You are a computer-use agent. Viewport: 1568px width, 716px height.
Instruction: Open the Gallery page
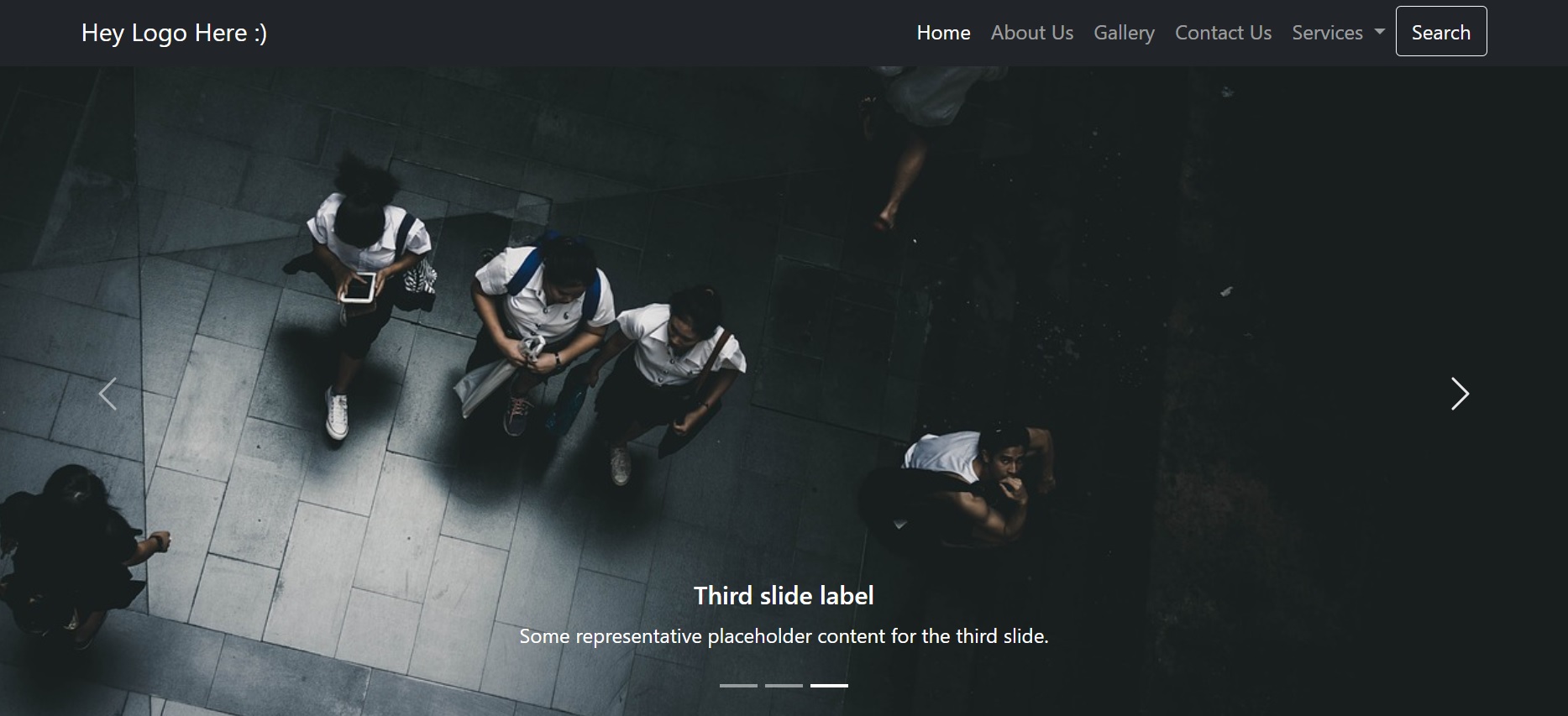1124,33
